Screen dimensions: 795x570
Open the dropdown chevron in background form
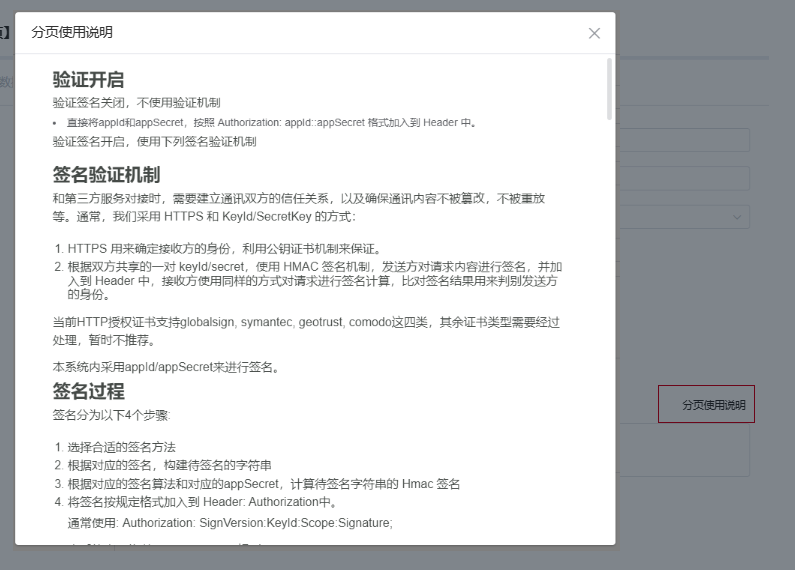coord(737,217)
